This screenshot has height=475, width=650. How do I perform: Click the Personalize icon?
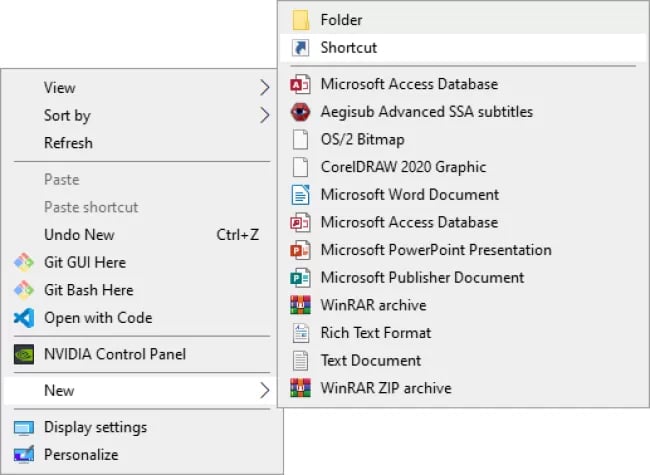[24, 455]
